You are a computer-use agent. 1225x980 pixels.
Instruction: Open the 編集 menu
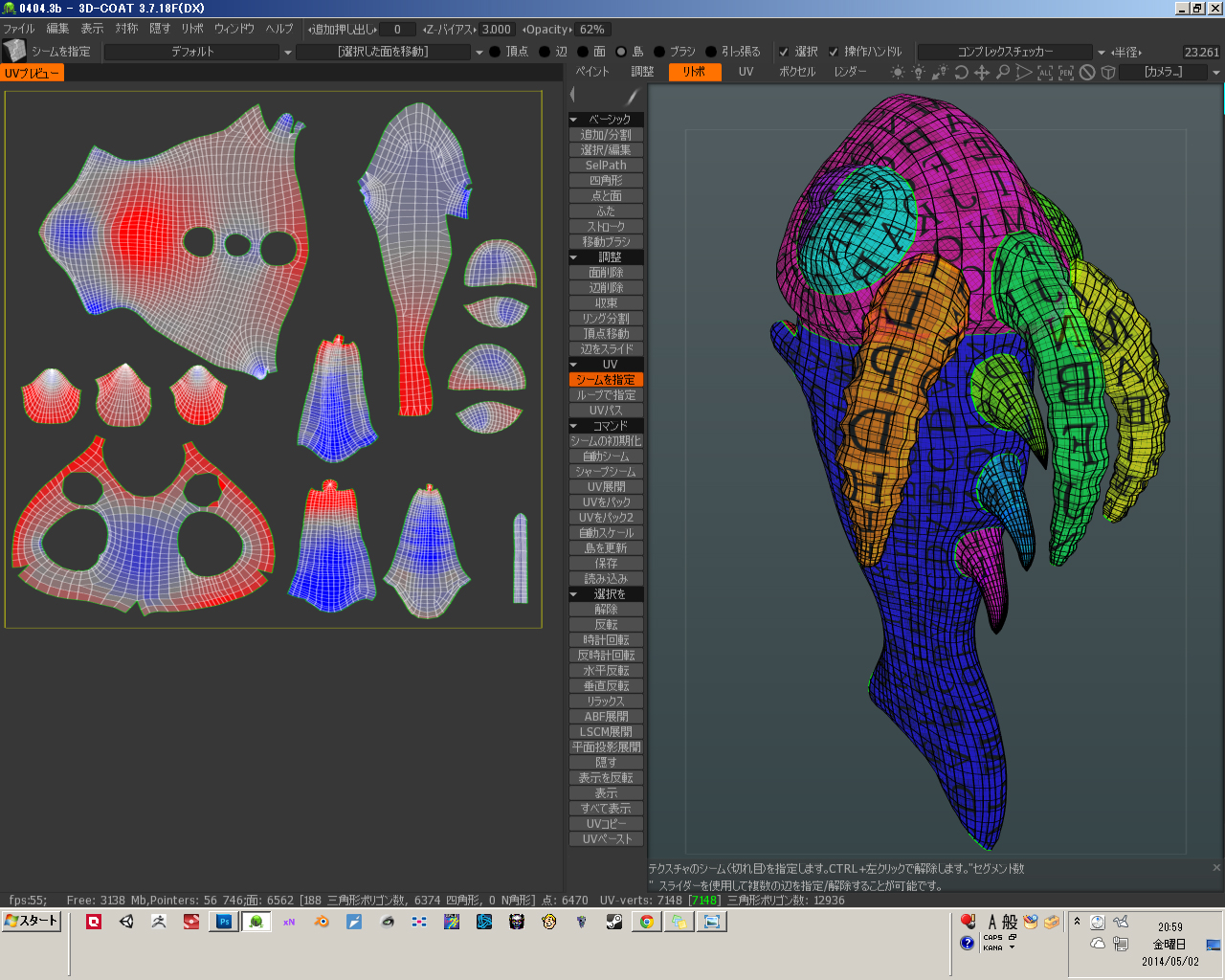[57, 29]
